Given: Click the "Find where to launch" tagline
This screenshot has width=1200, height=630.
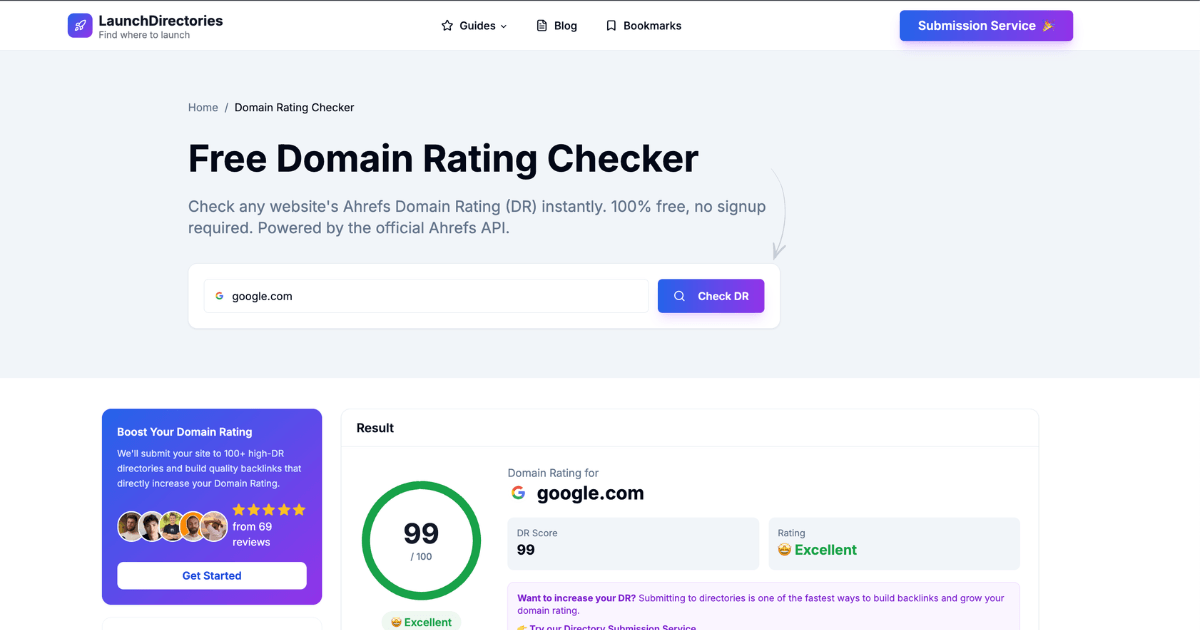Looking at the screenshot, I should pyautogui.click(x=144, y=35).
